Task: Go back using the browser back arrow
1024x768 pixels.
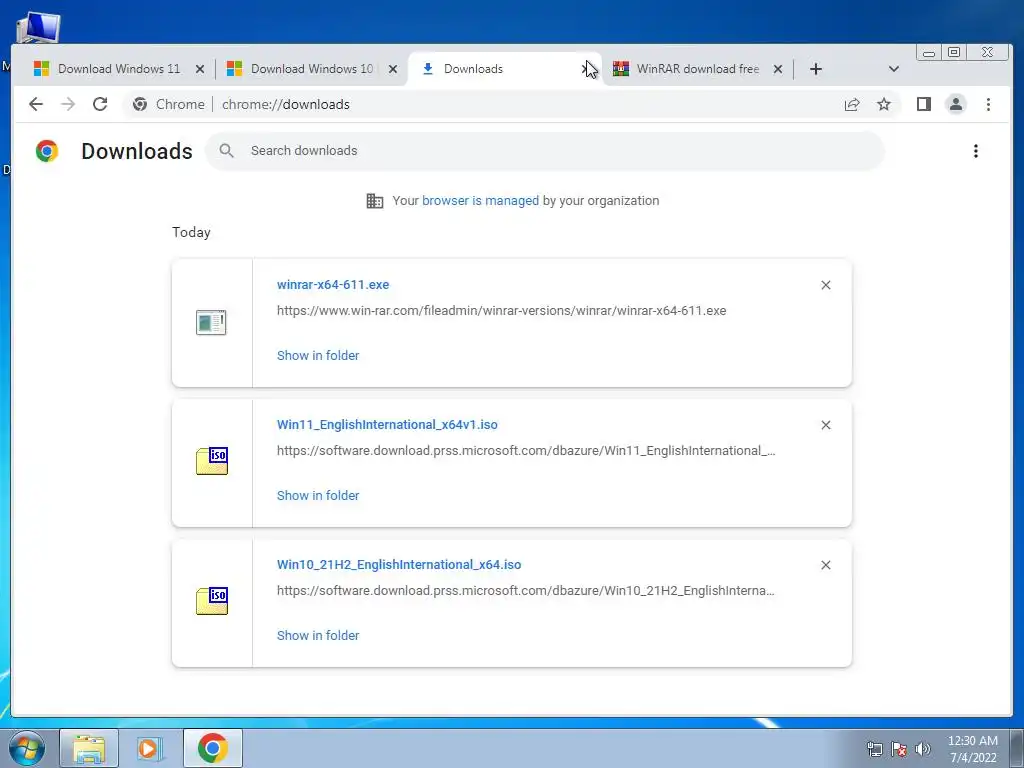Action: pyautogui.click(x=36, y=104)
